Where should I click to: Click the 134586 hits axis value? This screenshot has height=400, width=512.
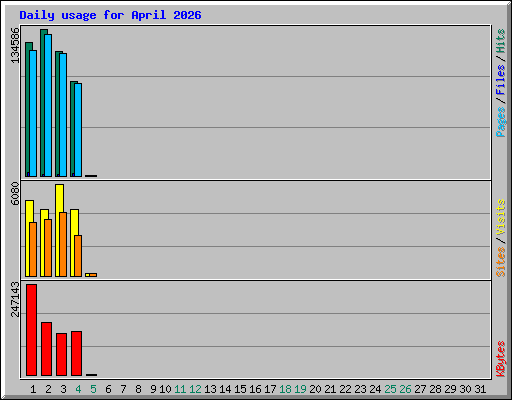(15, 45)
